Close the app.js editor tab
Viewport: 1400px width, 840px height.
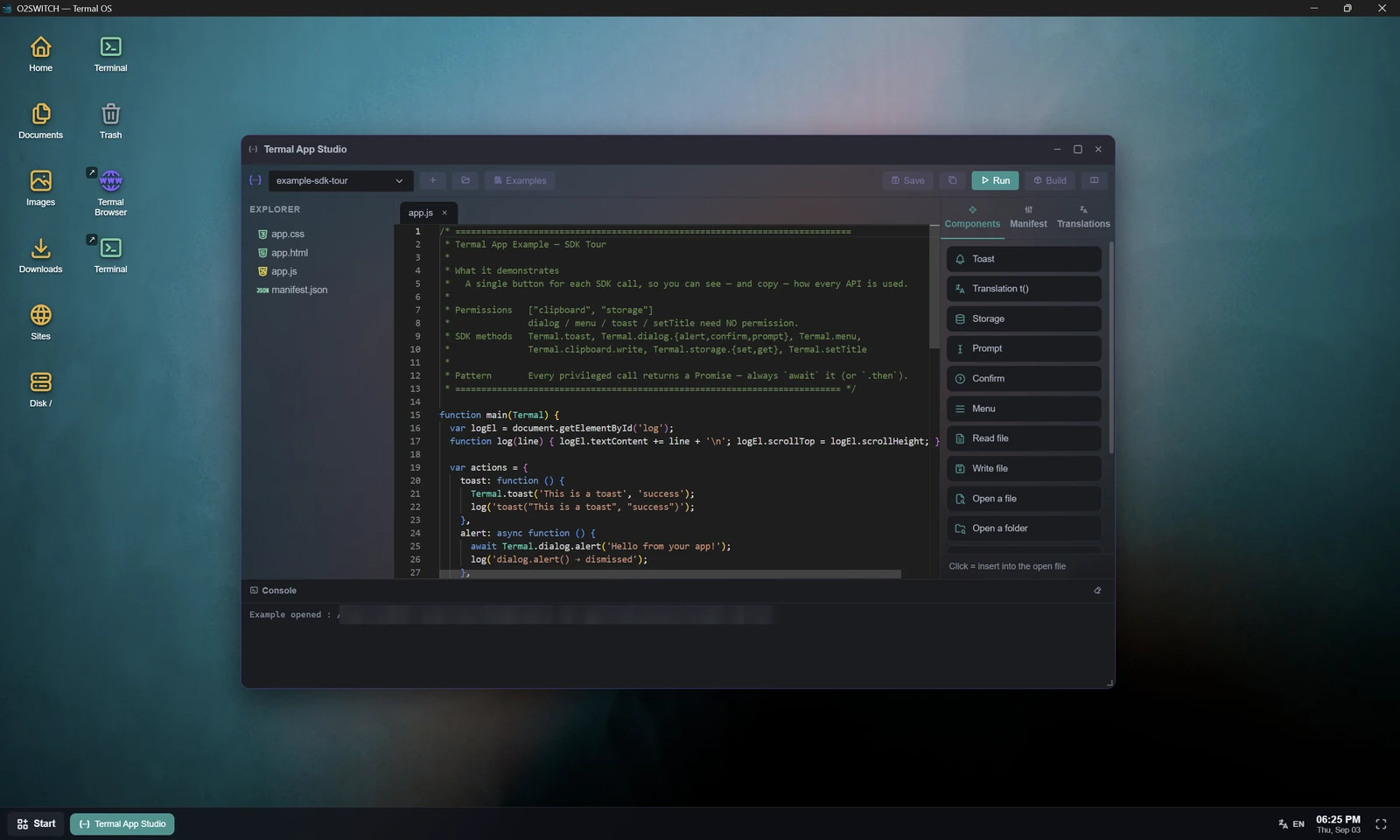click(x=444, y=213)
